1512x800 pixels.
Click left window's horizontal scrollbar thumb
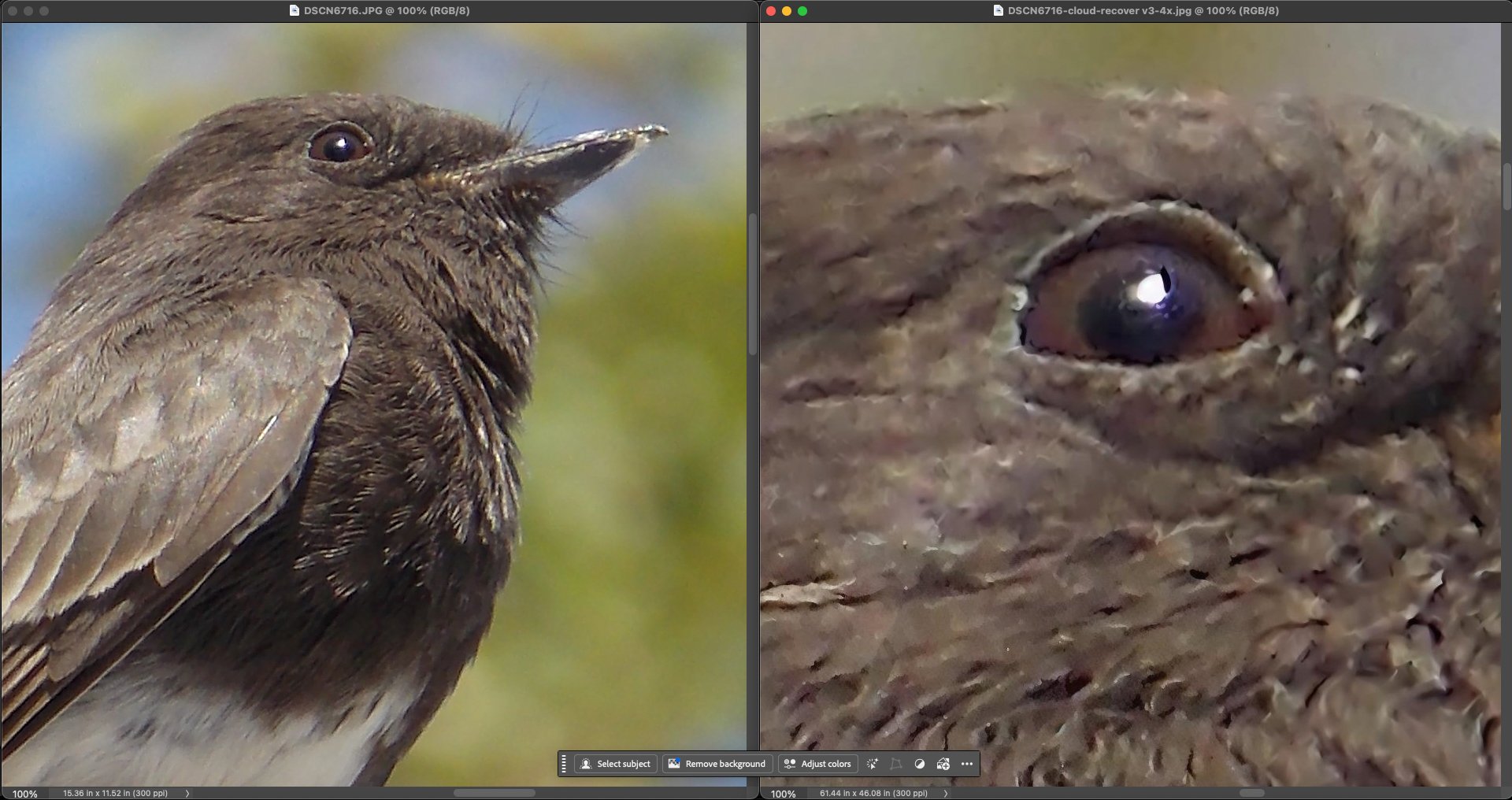[x=494, y=793]
